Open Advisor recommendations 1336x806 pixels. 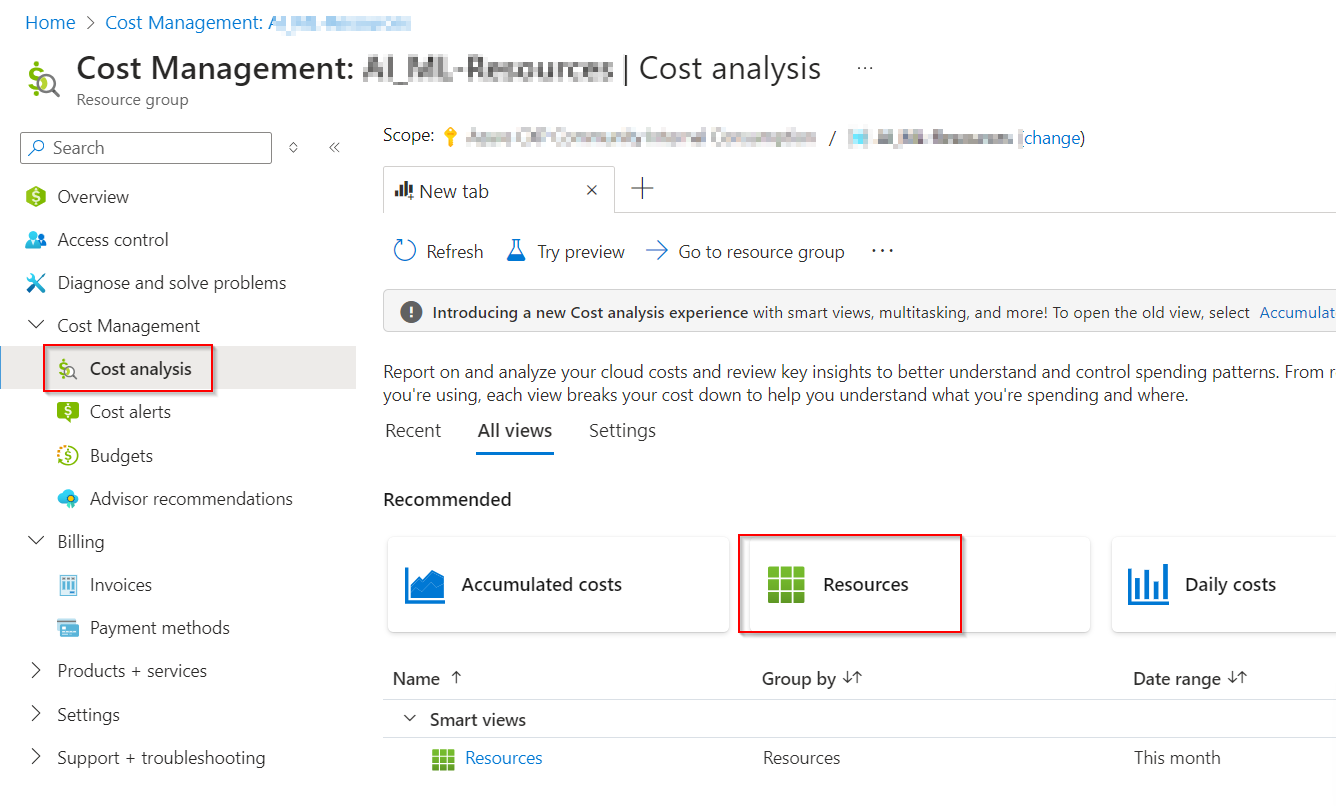[191, 499]
